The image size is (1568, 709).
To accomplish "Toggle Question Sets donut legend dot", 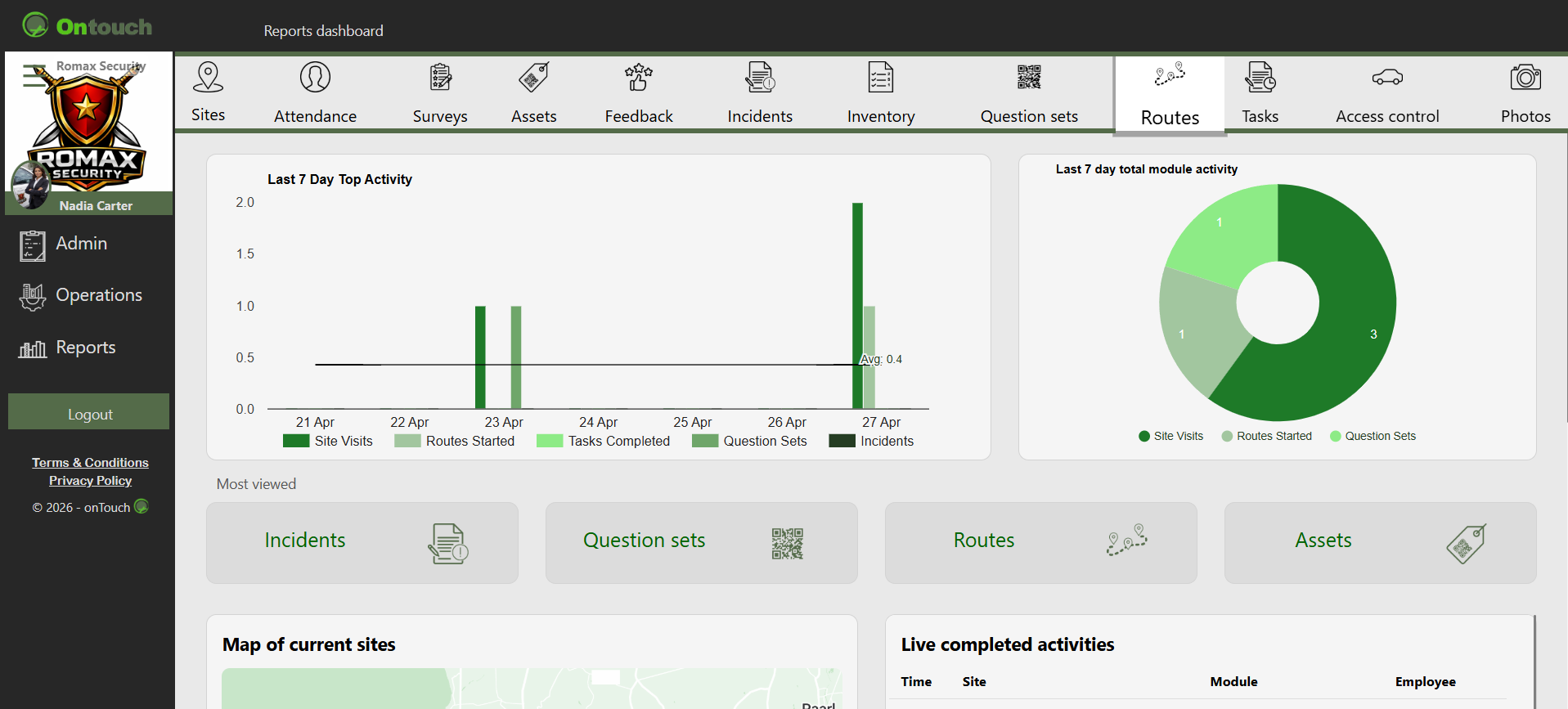I will pyautogui.click(x=1336, y=436).
